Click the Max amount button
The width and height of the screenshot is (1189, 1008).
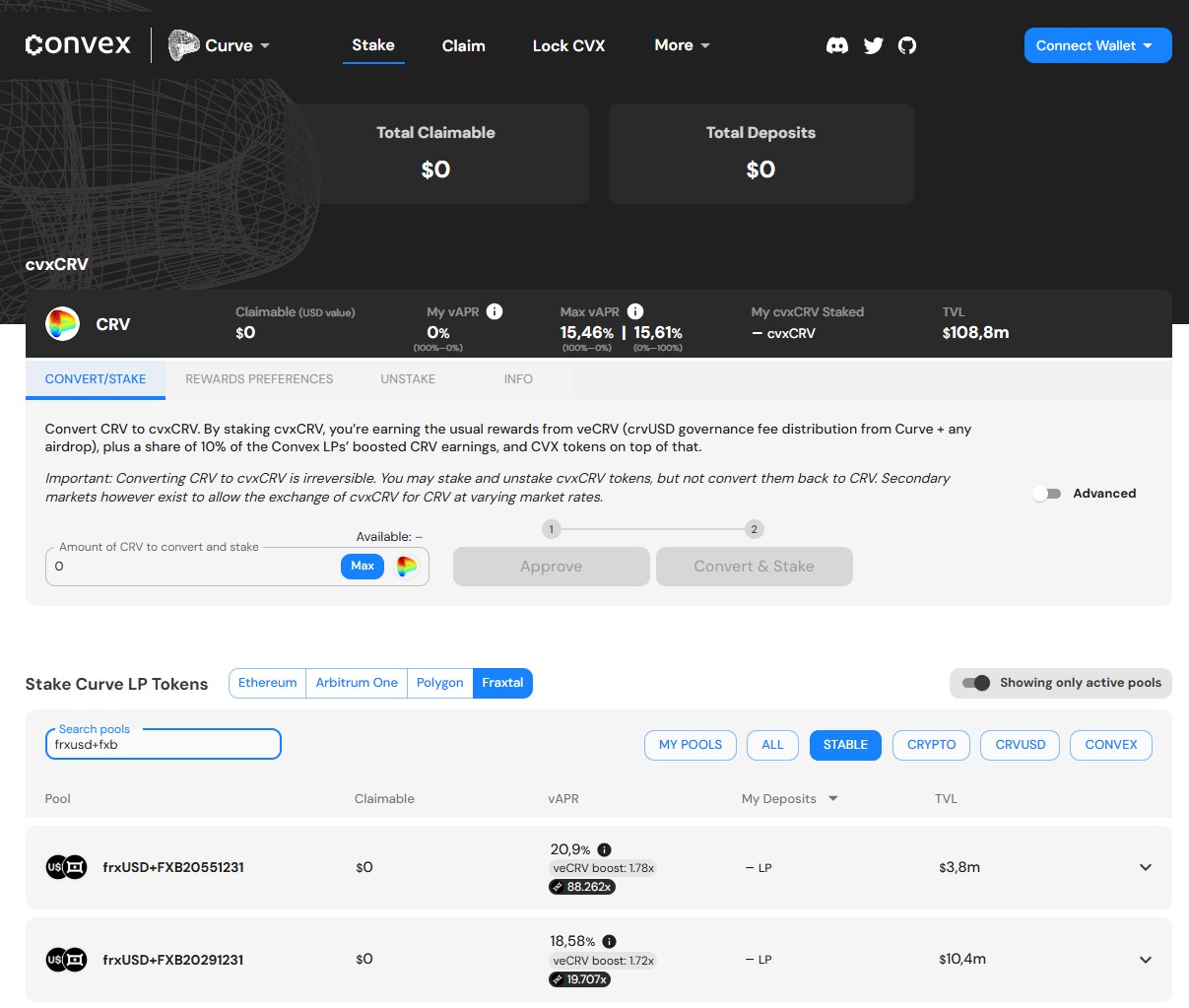click(x=363, y=567)
